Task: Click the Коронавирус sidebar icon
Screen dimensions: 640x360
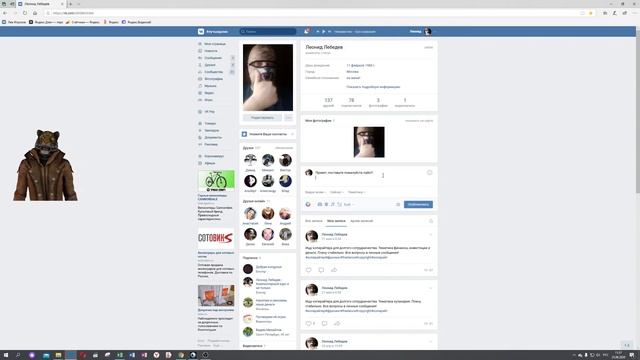Action: 200,156
